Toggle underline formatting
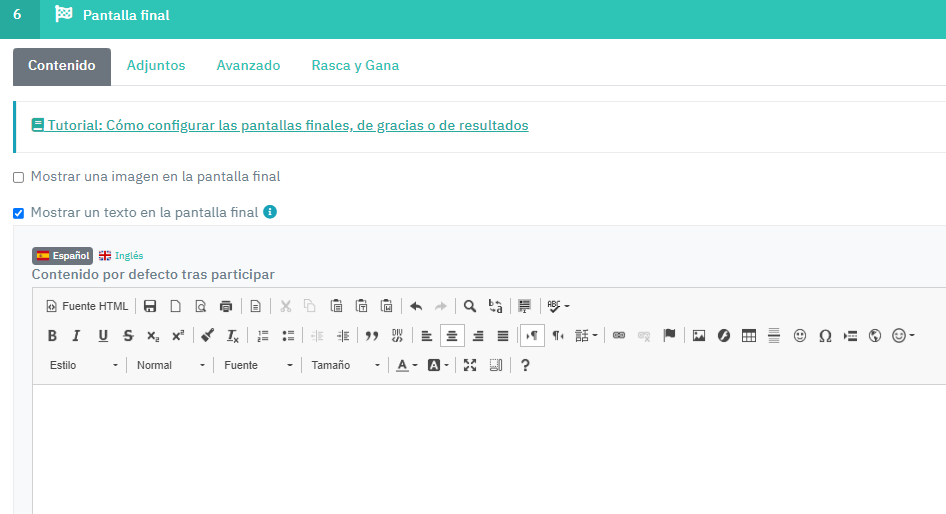This screenshot has height=514, width=946. 103,335
